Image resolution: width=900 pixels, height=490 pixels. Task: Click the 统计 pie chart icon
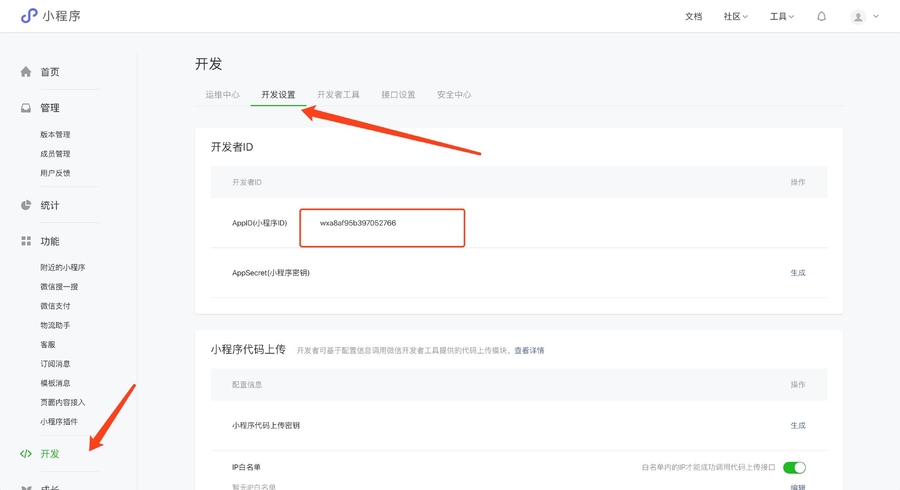pyautogui.click(x=26, y=205)
